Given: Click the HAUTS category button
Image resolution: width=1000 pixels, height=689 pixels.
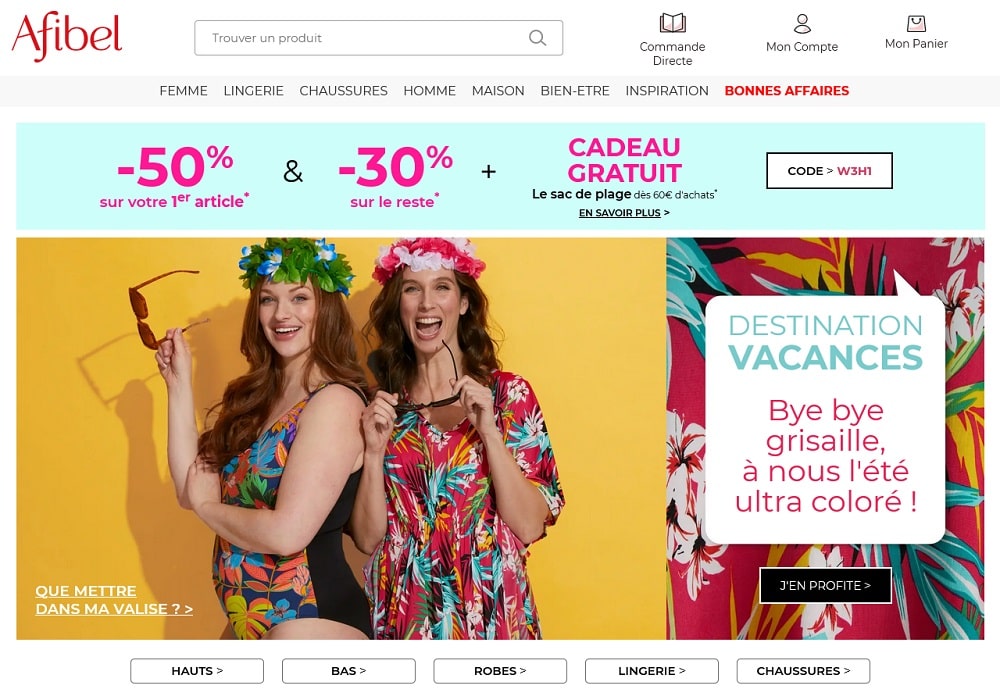Looking at the screenshot, I should tap(197, 671).
